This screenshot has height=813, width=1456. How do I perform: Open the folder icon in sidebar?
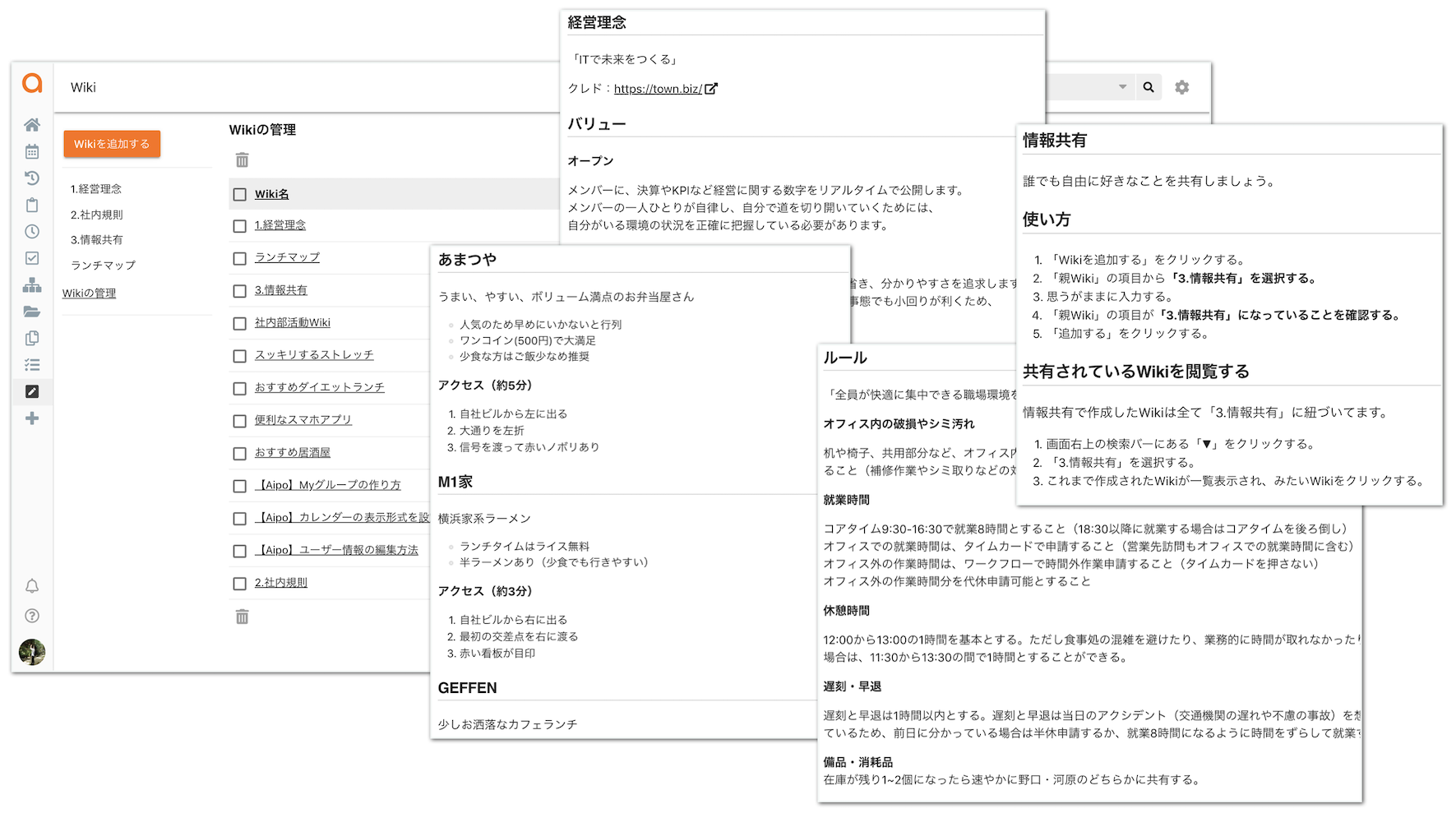[x=32, y=312]
